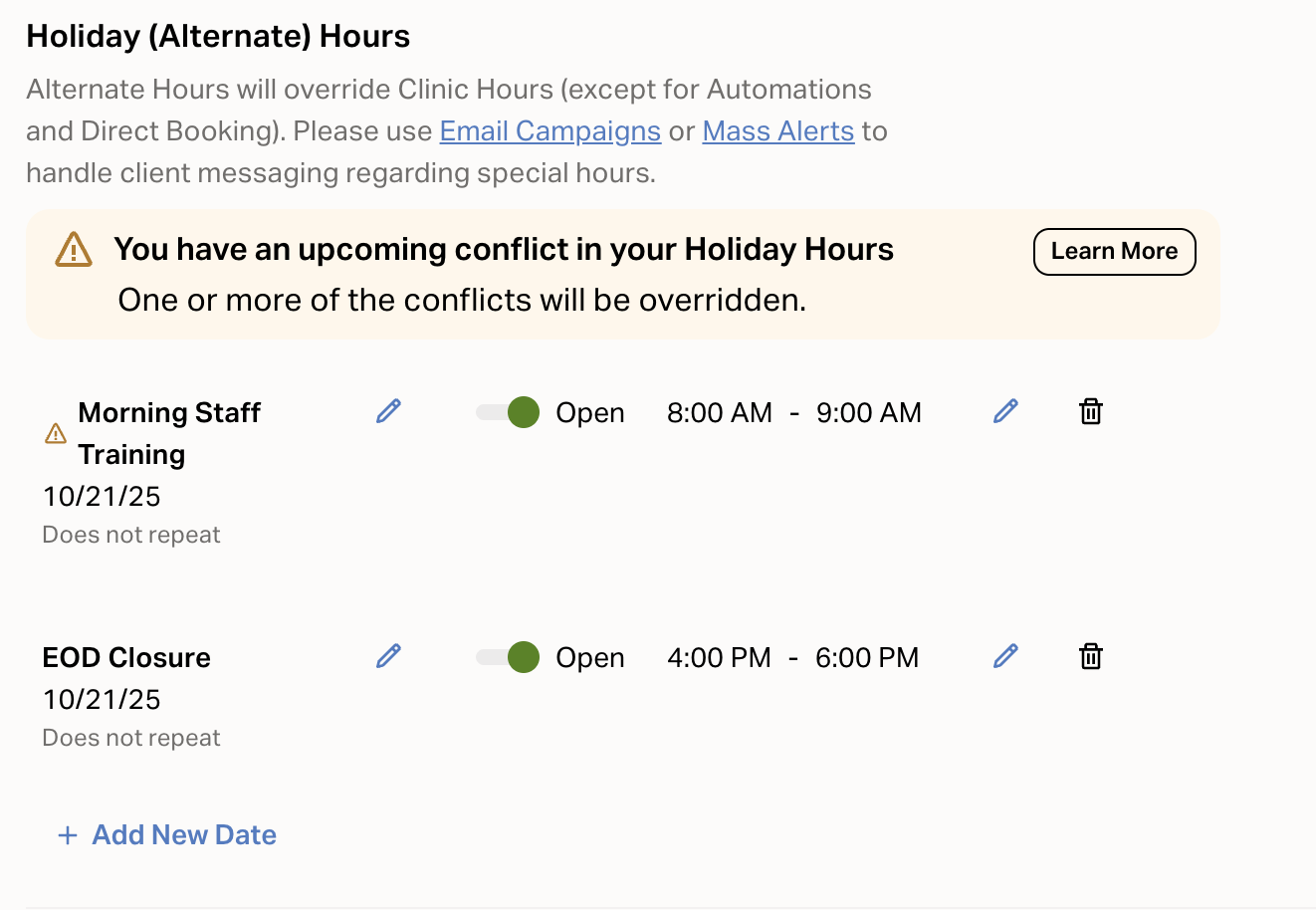Screen dimensions: 1316x910
Task: Open the Email Campaigns link
Action: tap(549, 131)
